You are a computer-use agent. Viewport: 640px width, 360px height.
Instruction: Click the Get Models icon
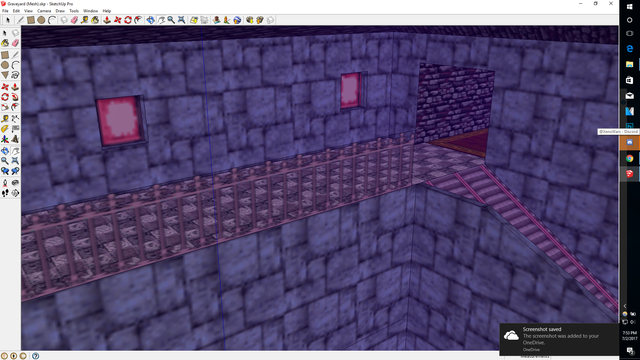point(249,20)
